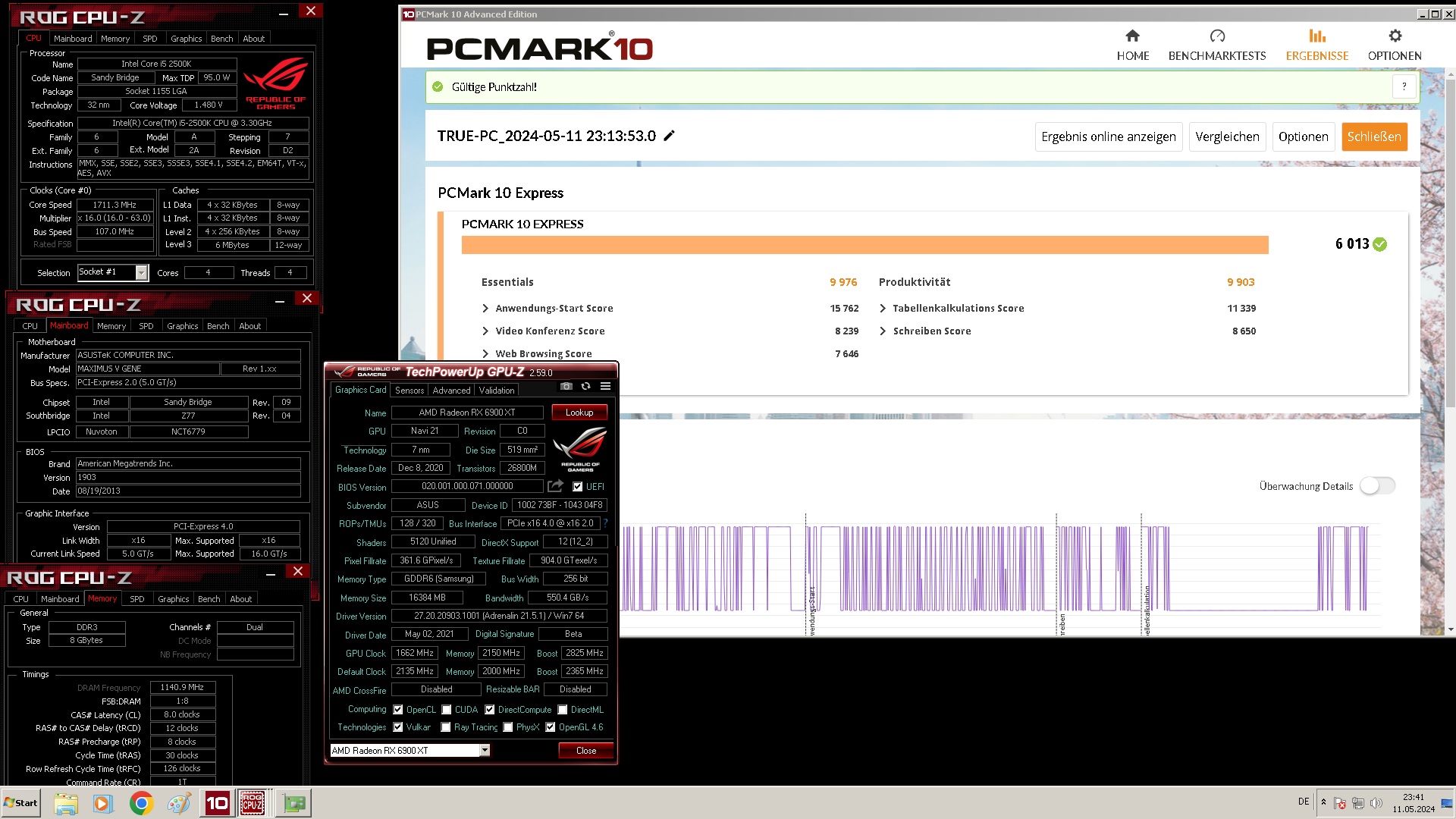Toggle the DirectML checkbox
1456x819 pixels.
coord(563,710)
